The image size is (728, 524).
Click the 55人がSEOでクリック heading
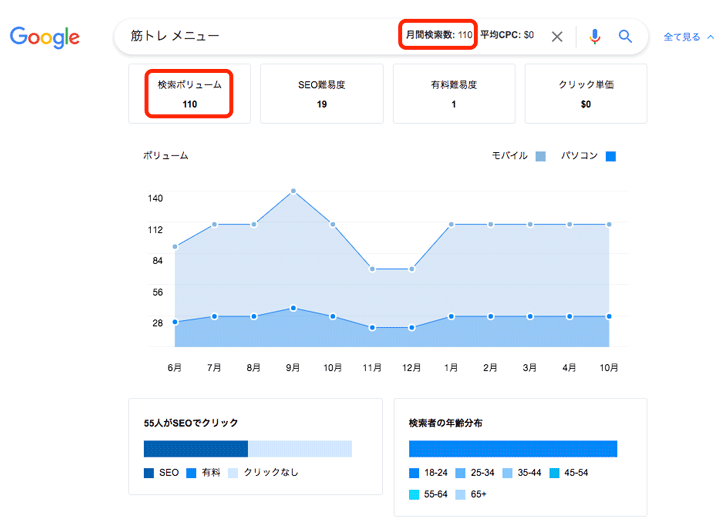tap(191, 423)
